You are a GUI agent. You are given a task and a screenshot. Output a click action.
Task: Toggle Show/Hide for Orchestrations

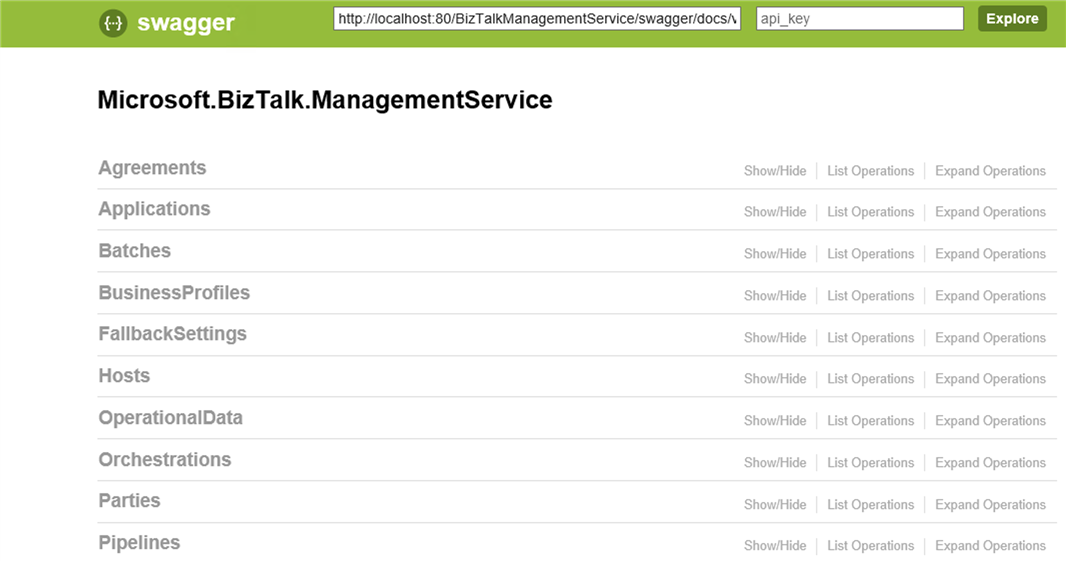[775, 462]
